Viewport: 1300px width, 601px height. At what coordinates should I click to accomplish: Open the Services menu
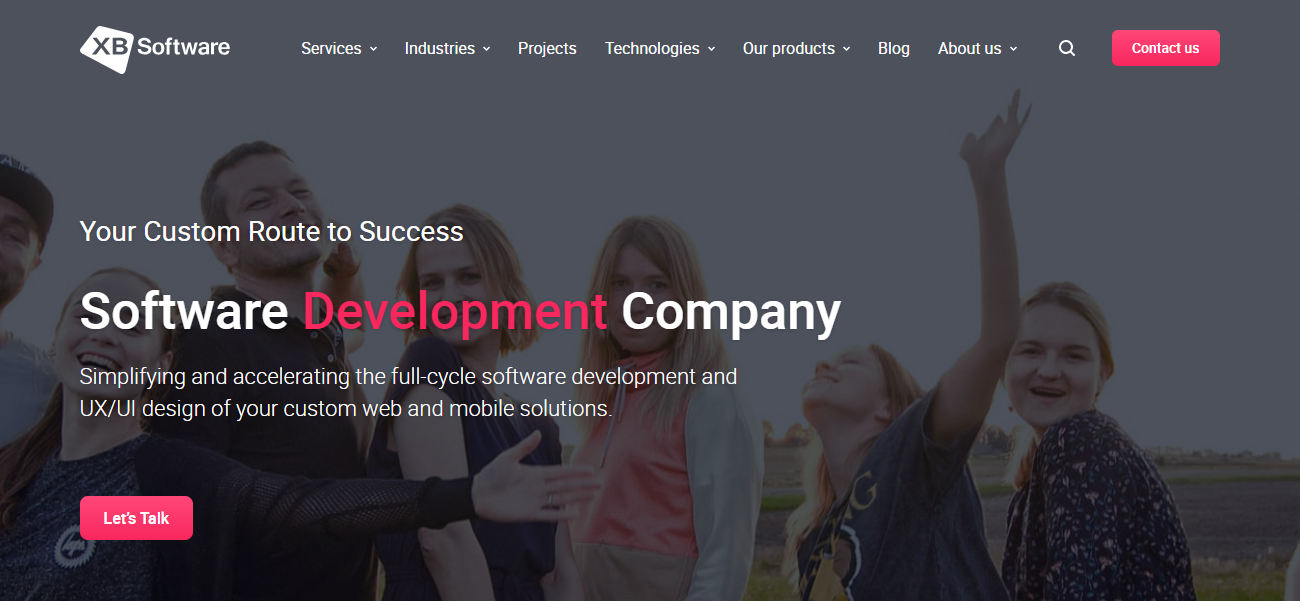(x=331, y=48)
